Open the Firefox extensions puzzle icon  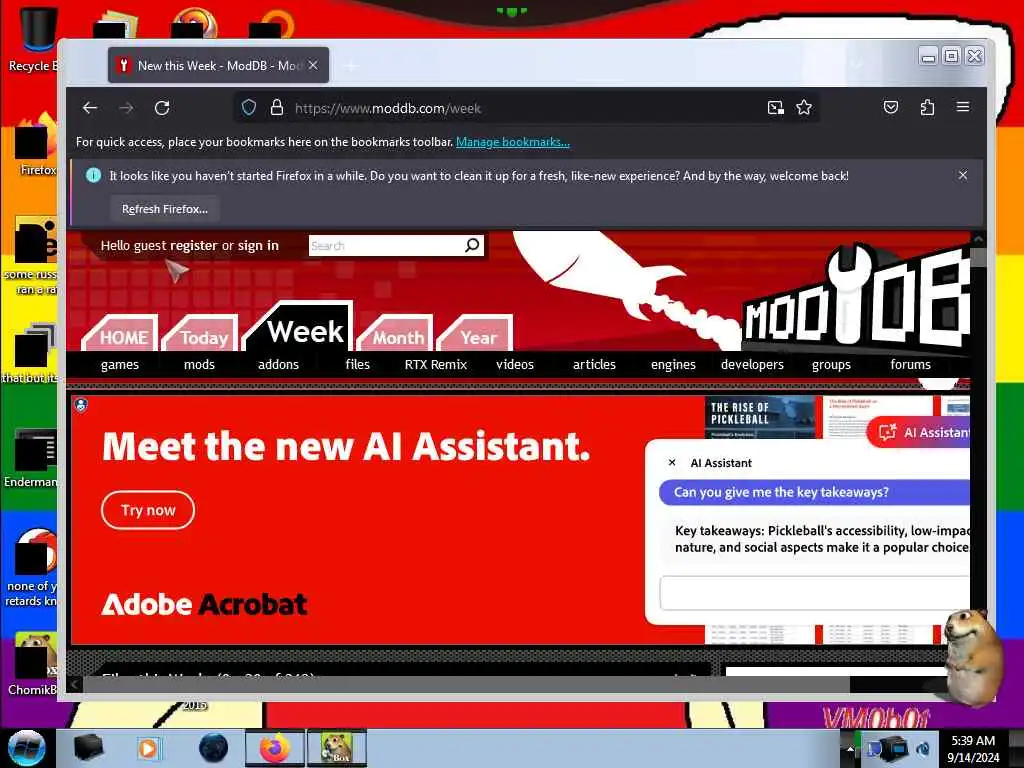(x=927, y=107)
